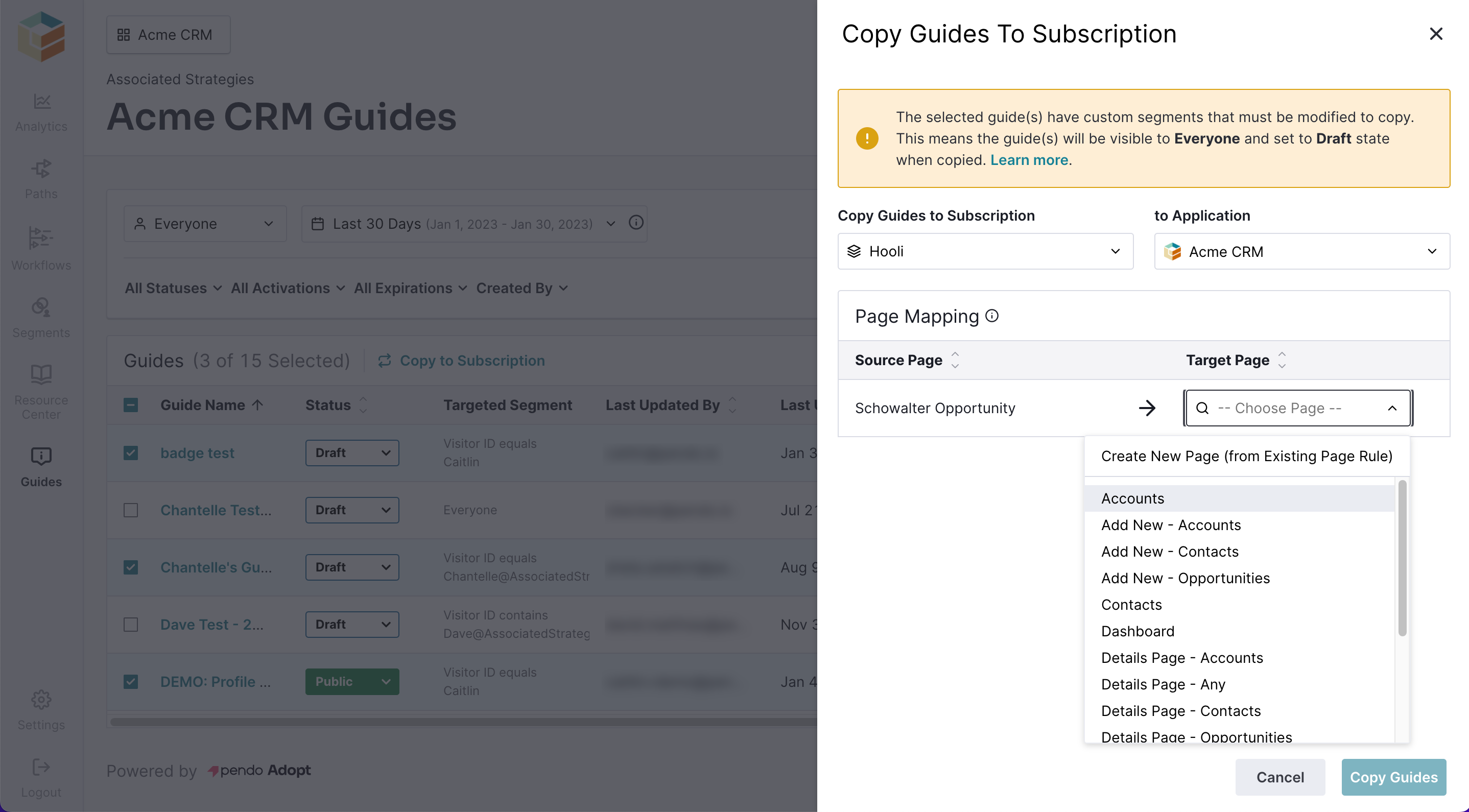The height and width of the screenshot is (812, 1469).
Task: Click the person icon in the Everyone filter
Action: 140,224
